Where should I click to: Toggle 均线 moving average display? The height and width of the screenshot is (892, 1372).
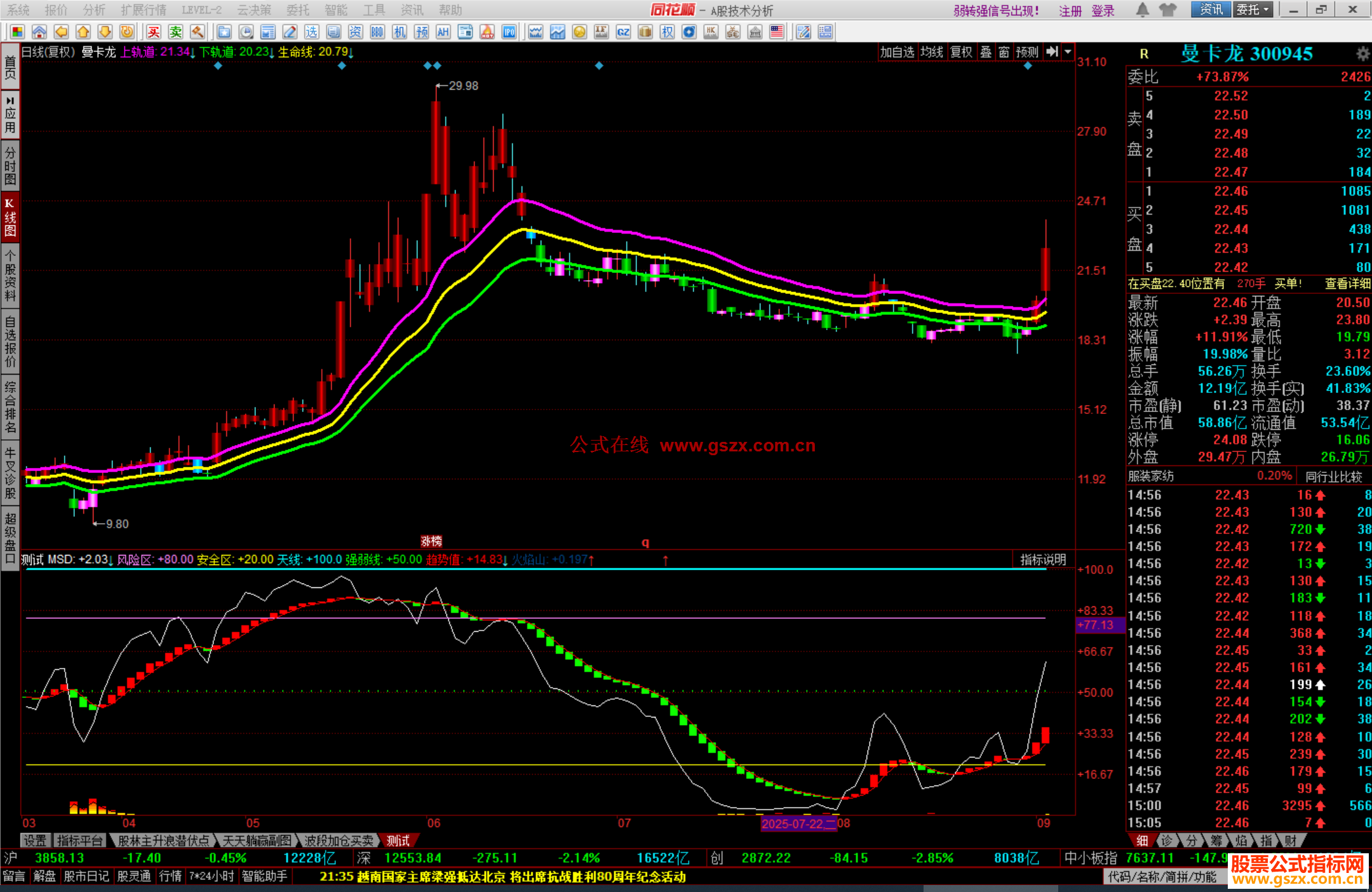932,52
